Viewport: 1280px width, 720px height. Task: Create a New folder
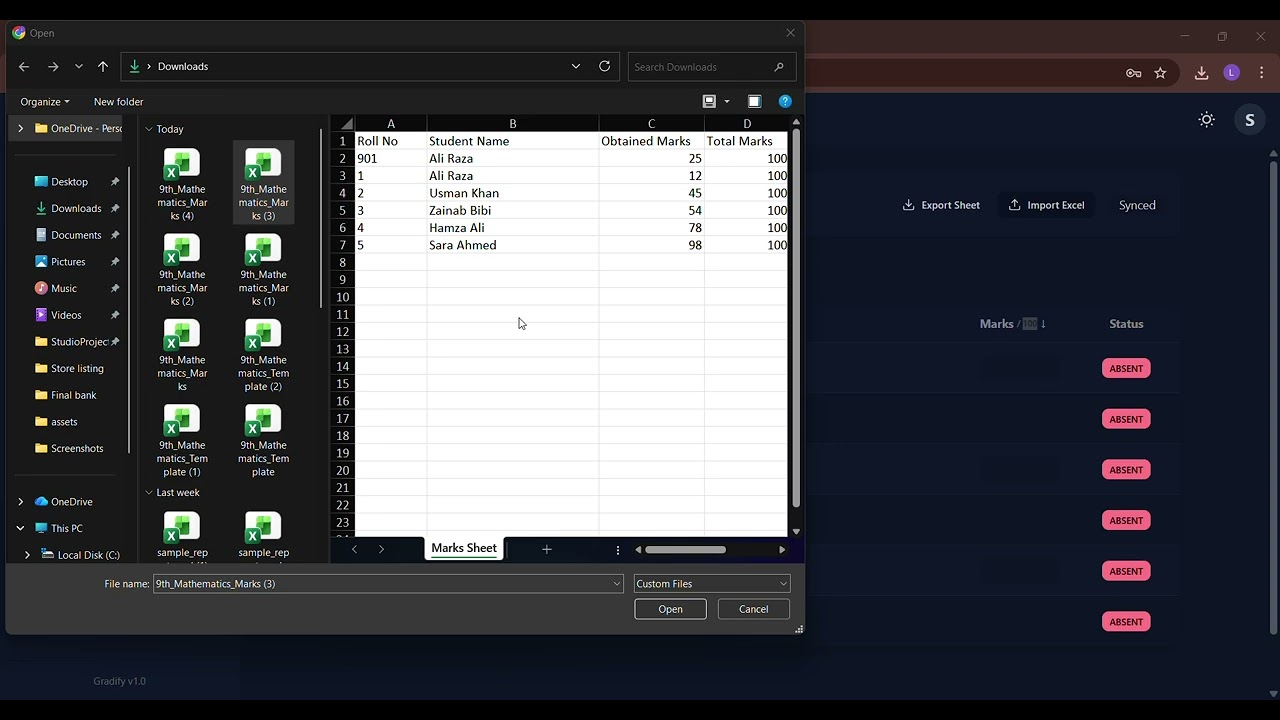coord(118,102)
